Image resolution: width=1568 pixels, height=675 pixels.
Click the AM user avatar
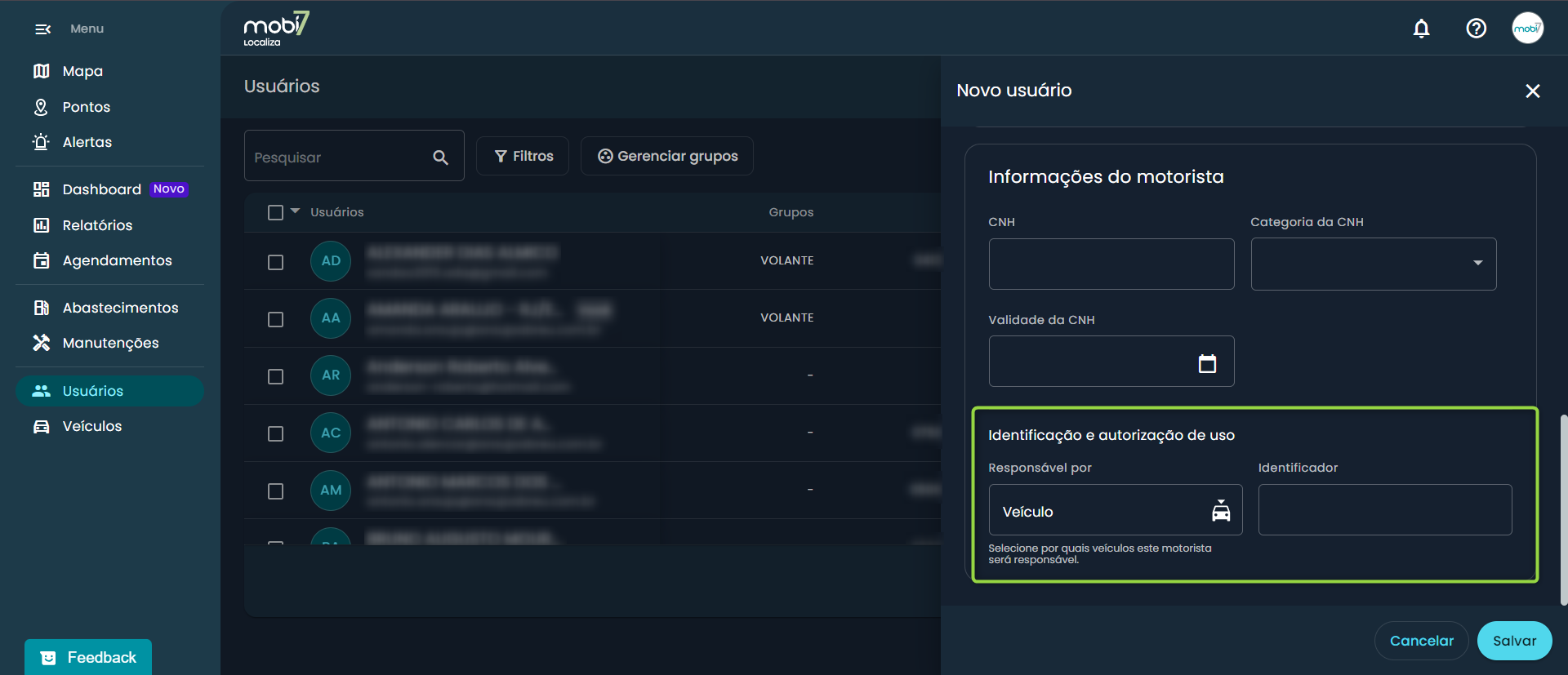point(331,491)
